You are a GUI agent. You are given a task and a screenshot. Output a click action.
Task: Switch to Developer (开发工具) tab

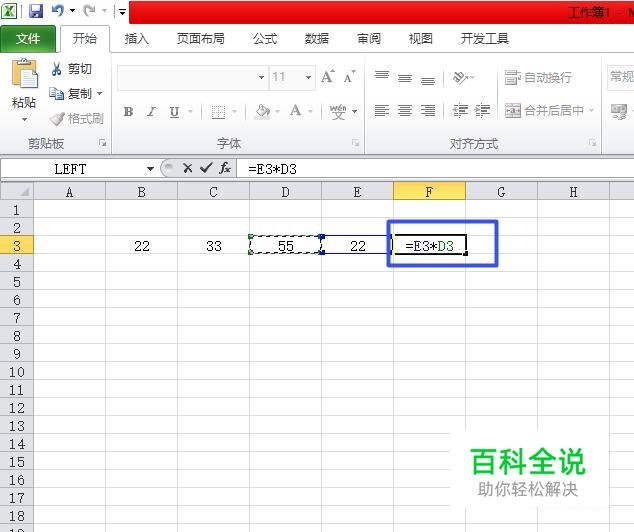click(x=484, y=39)
